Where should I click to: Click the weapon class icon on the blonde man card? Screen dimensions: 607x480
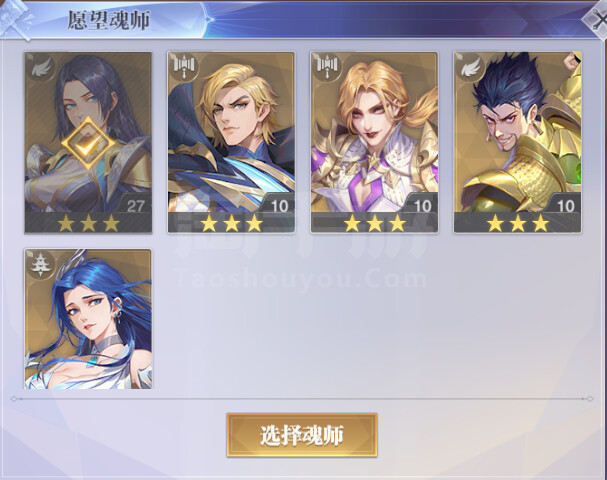click(x=184, y=68)
